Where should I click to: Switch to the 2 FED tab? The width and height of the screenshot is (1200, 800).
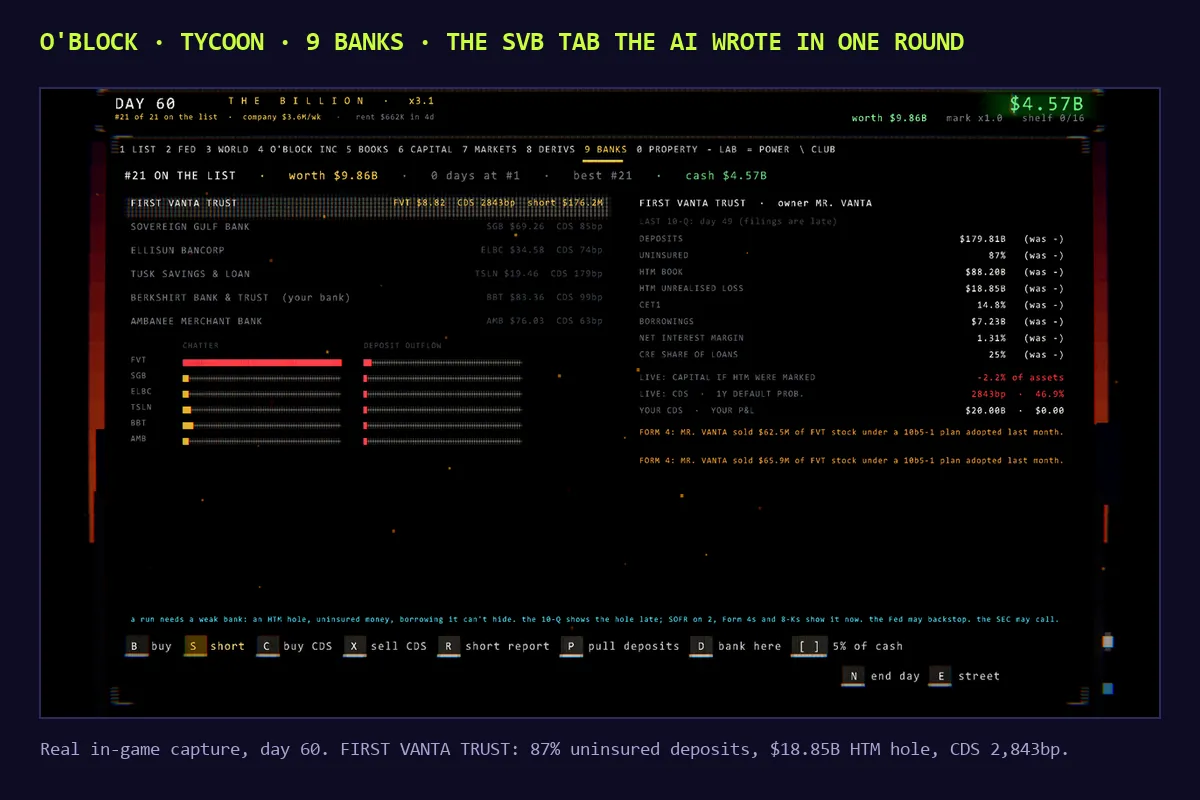tap(181, 149)
